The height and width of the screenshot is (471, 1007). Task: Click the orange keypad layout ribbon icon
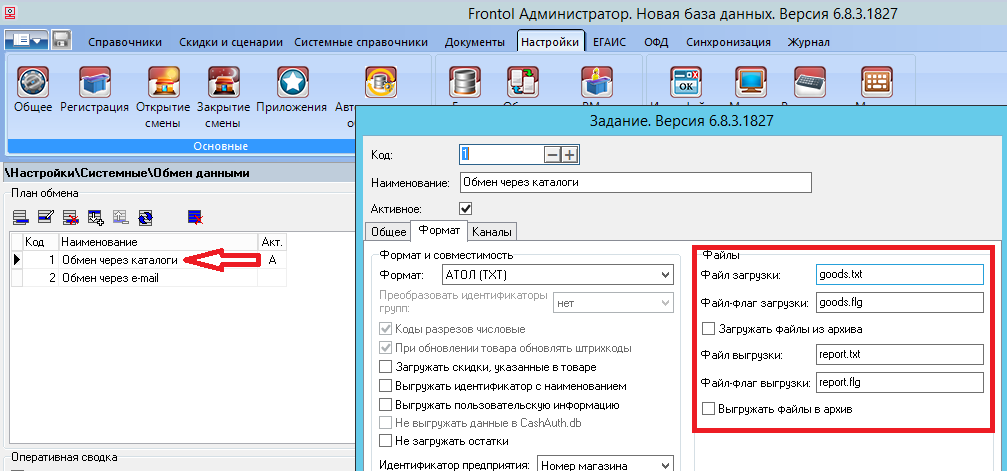click(x=877, y=82)
